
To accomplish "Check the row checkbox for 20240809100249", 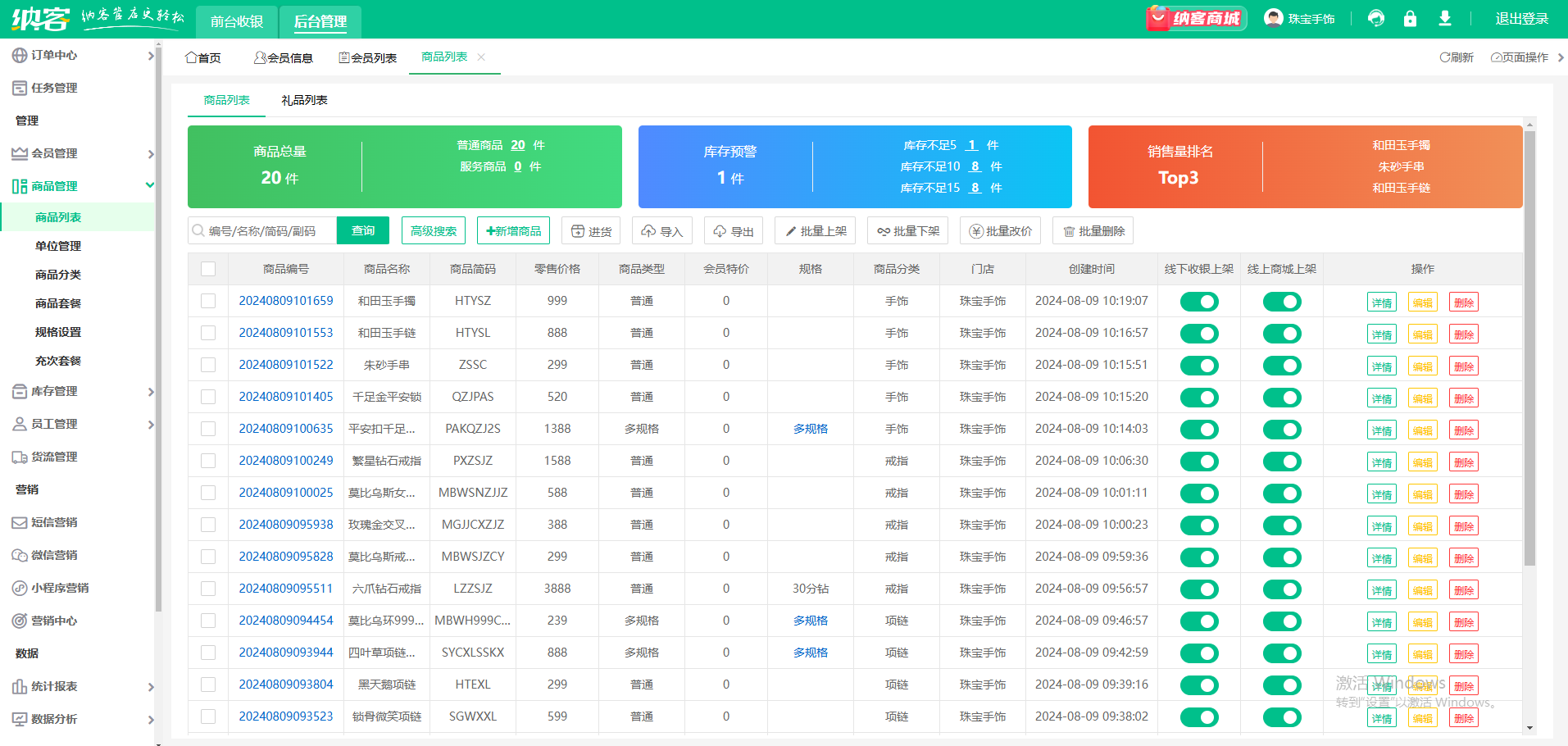I will coord(208,461).
